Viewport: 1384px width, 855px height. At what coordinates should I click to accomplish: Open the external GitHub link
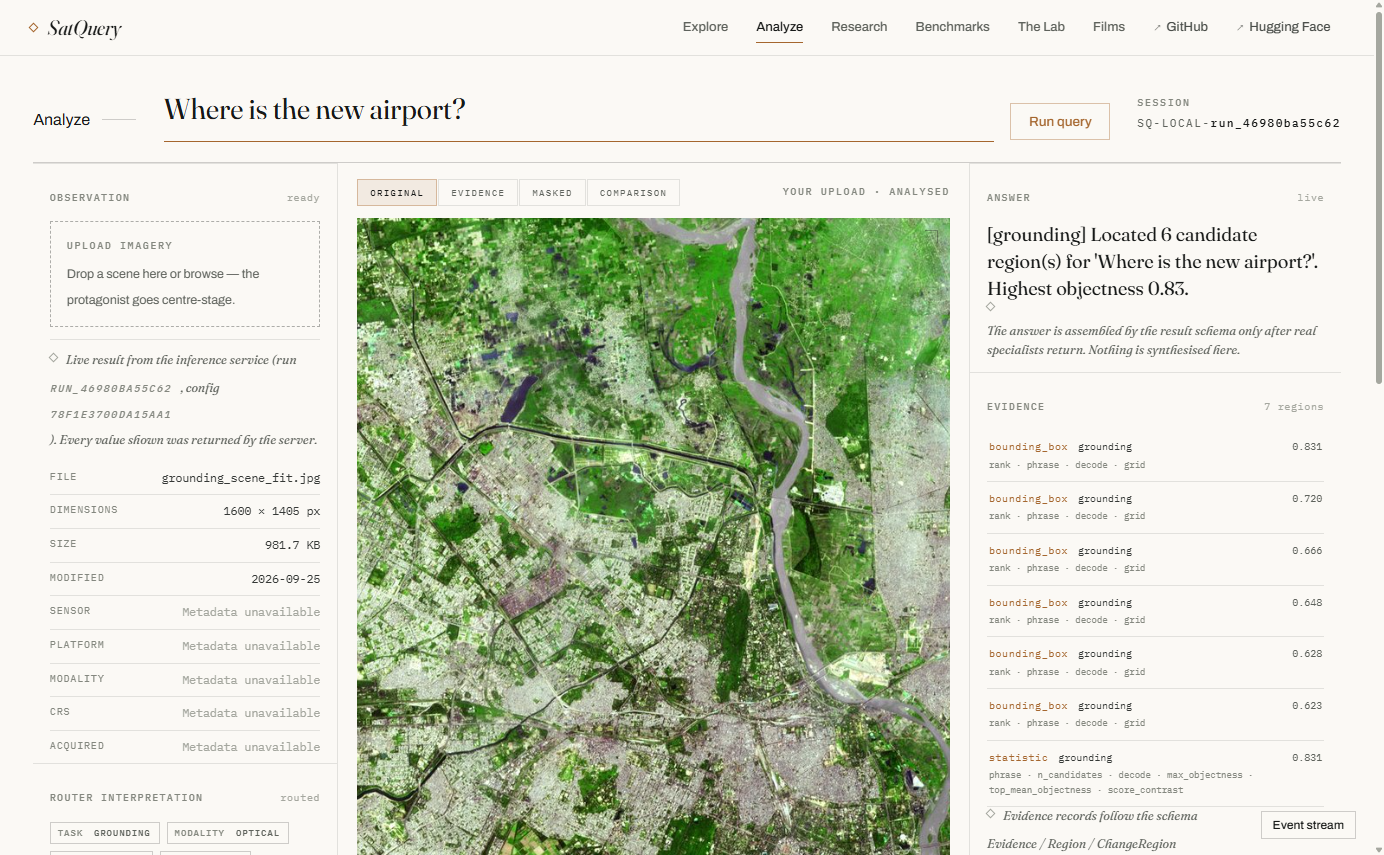coord(1181,27)
